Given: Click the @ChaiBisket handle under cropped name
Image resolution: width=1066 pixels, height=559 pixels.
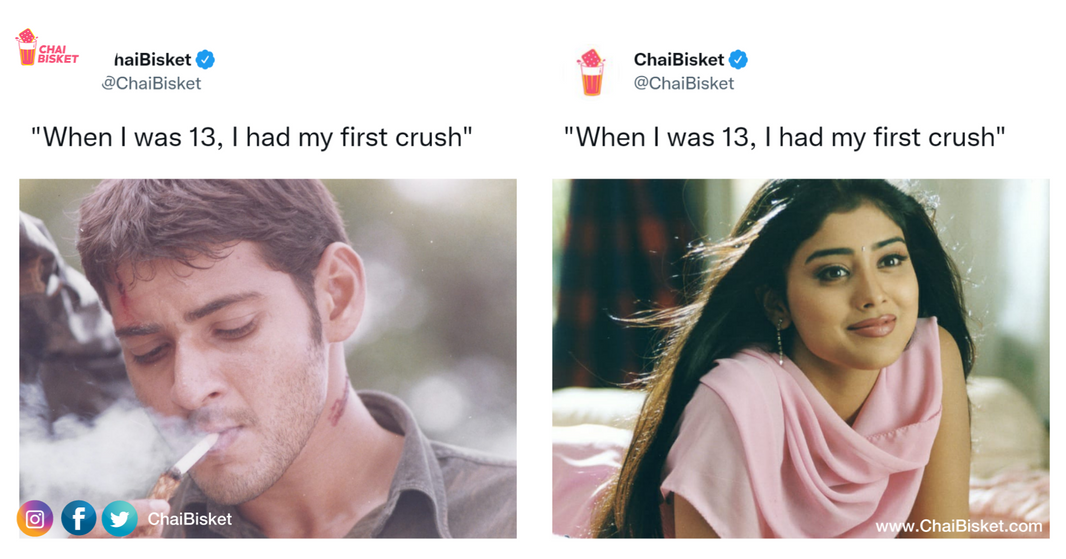Looking at the screenshot, I should 152,84.
